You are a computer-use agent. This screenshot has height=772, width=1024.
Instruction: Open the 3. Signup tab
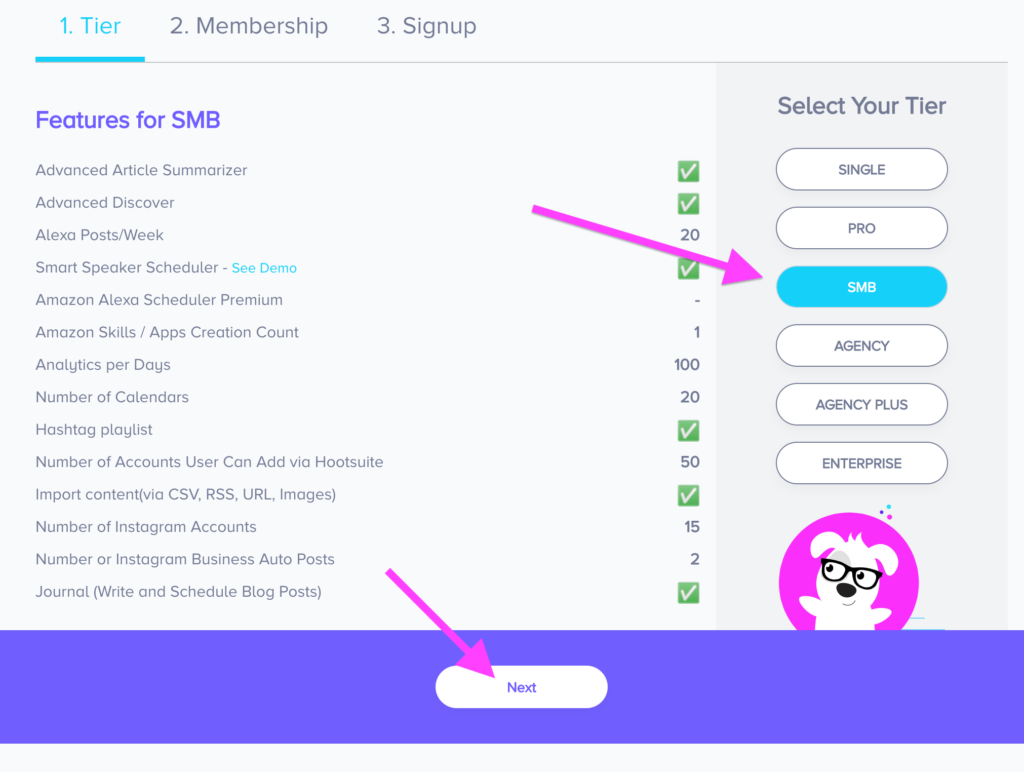pyautogui.click(x=426, y=26)
